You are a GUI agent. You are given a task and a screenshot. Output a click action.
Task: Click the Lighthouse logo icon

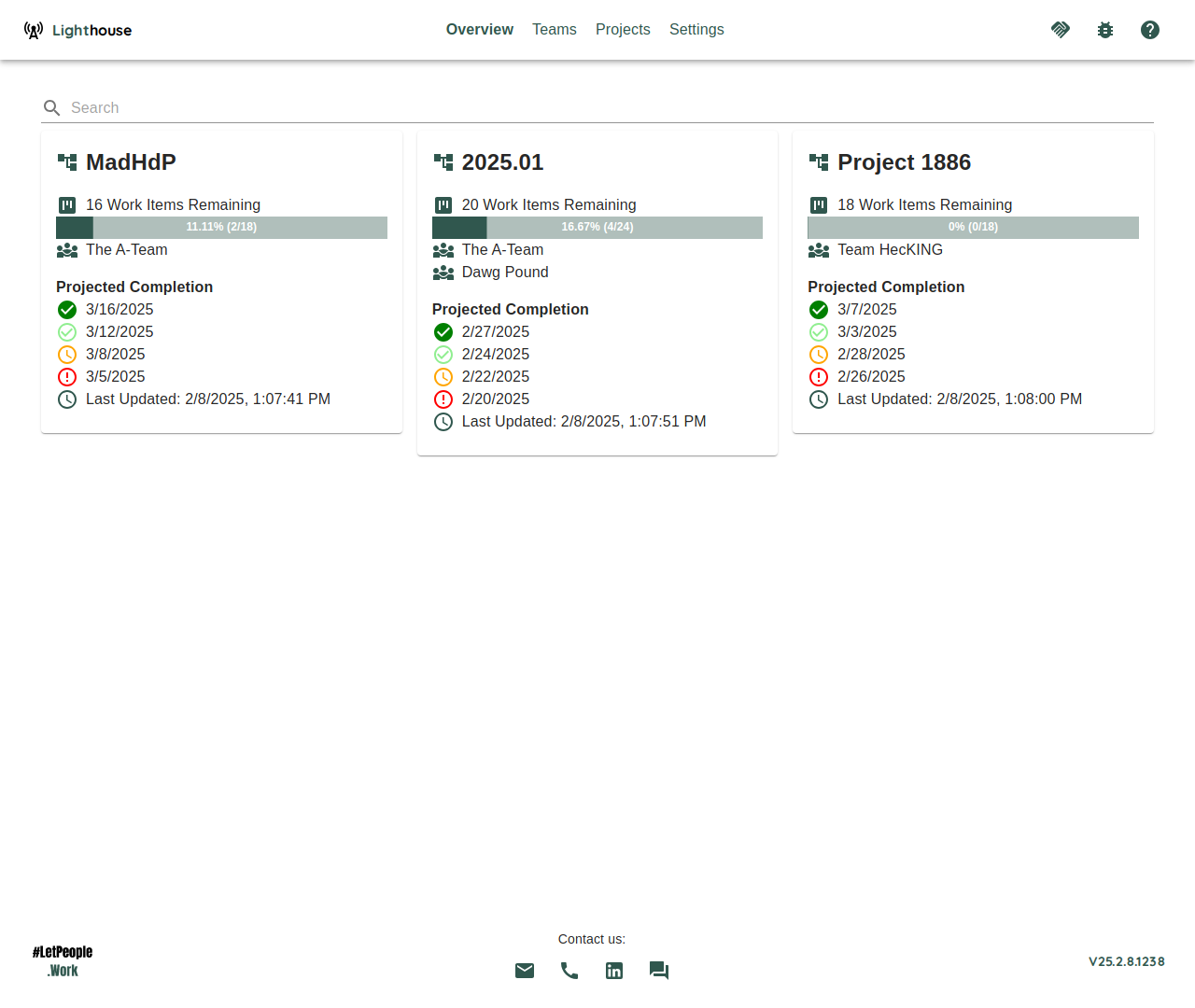click(x=34, y=30)
